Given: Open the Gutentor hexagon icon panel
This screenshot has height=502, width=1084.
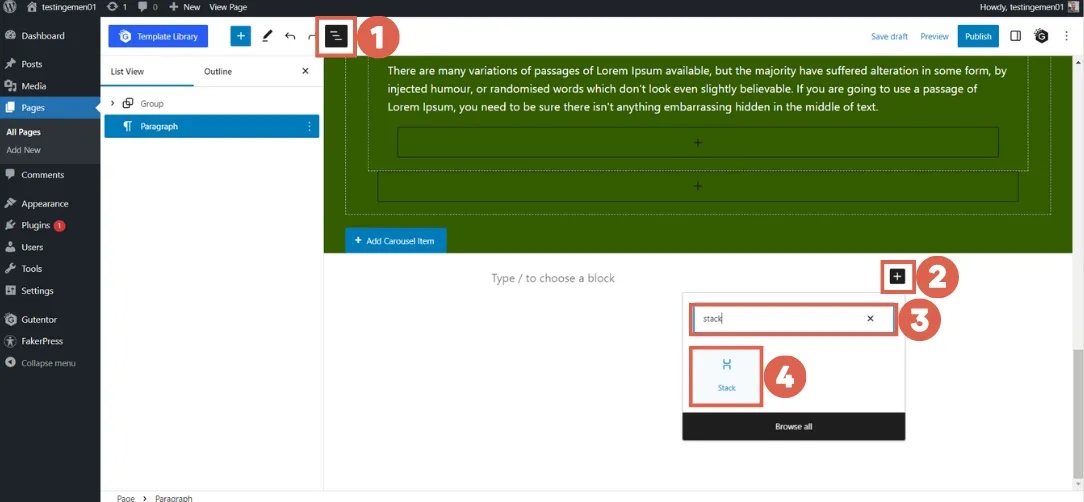Looking at the screenshot, I should click(x=1042, y=37).
